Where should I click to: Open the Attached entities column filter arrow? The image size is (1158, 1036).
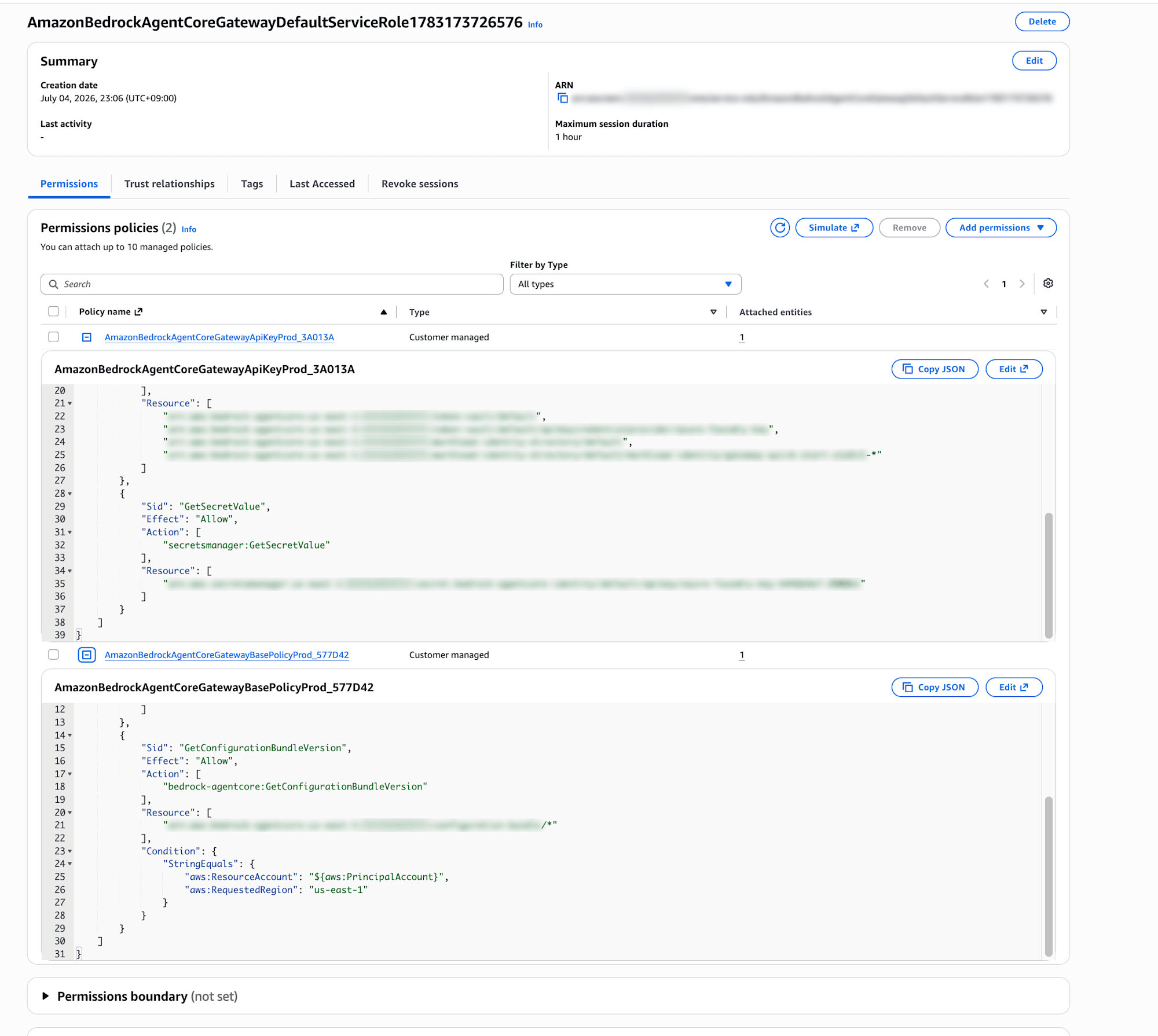tap(1044, 313)
